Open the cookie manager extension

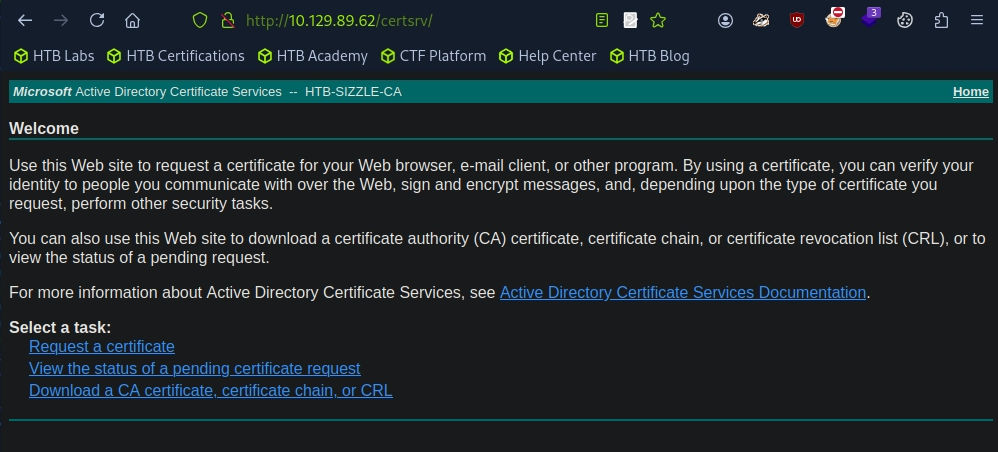click(904, 20)
